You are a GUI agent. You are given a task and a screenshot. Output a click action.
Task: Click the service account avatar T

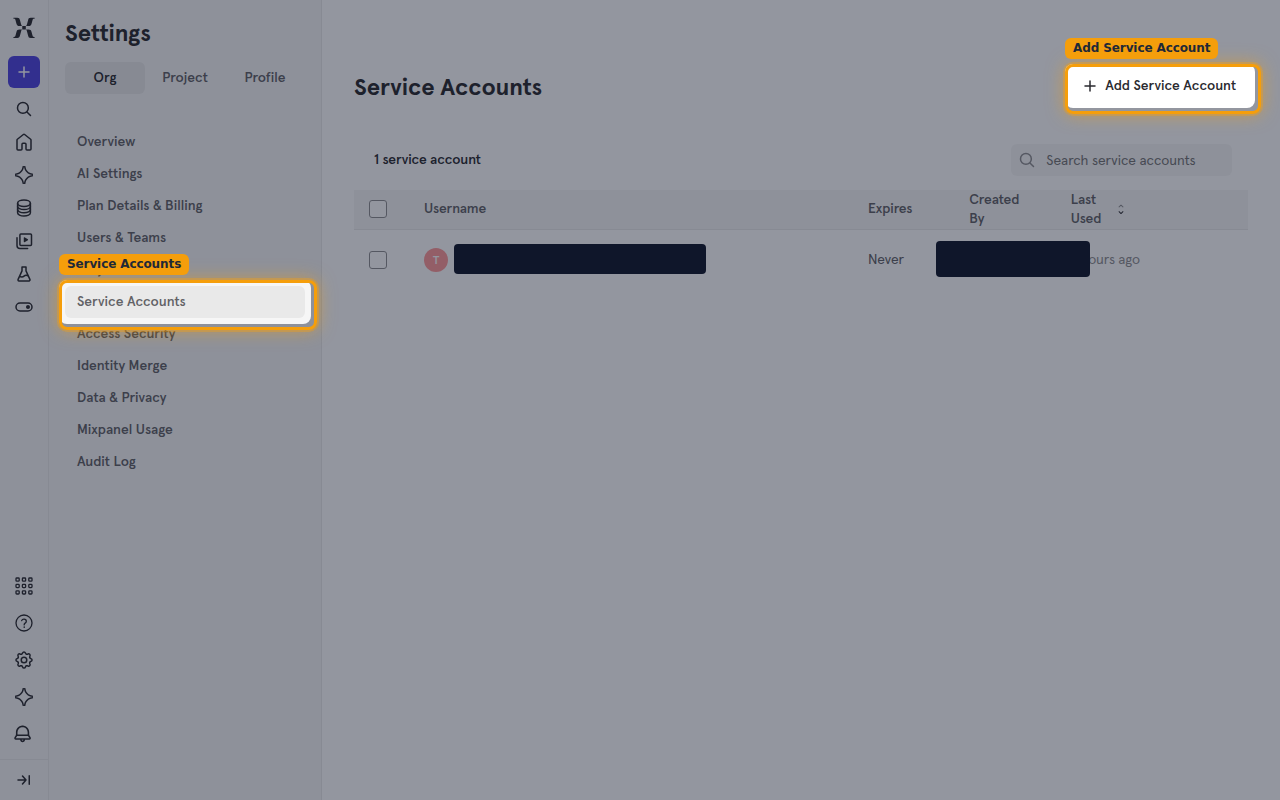click(436, 260)
